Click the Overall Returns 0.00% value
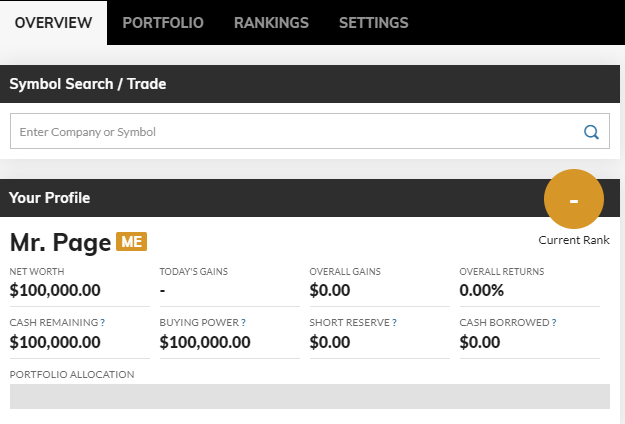 [x=482, y=290]
